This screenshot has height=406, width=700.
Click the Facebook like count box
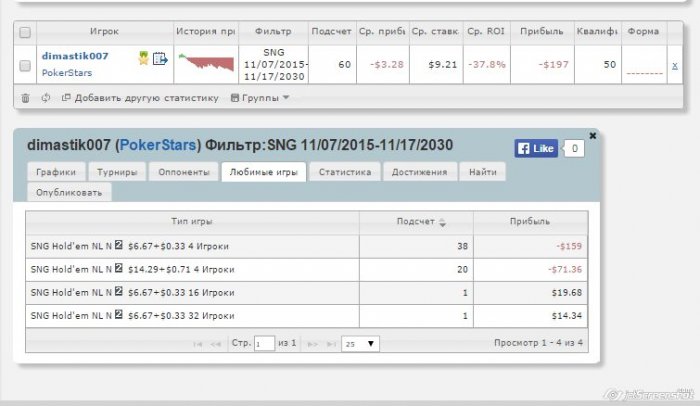(574, 148)
